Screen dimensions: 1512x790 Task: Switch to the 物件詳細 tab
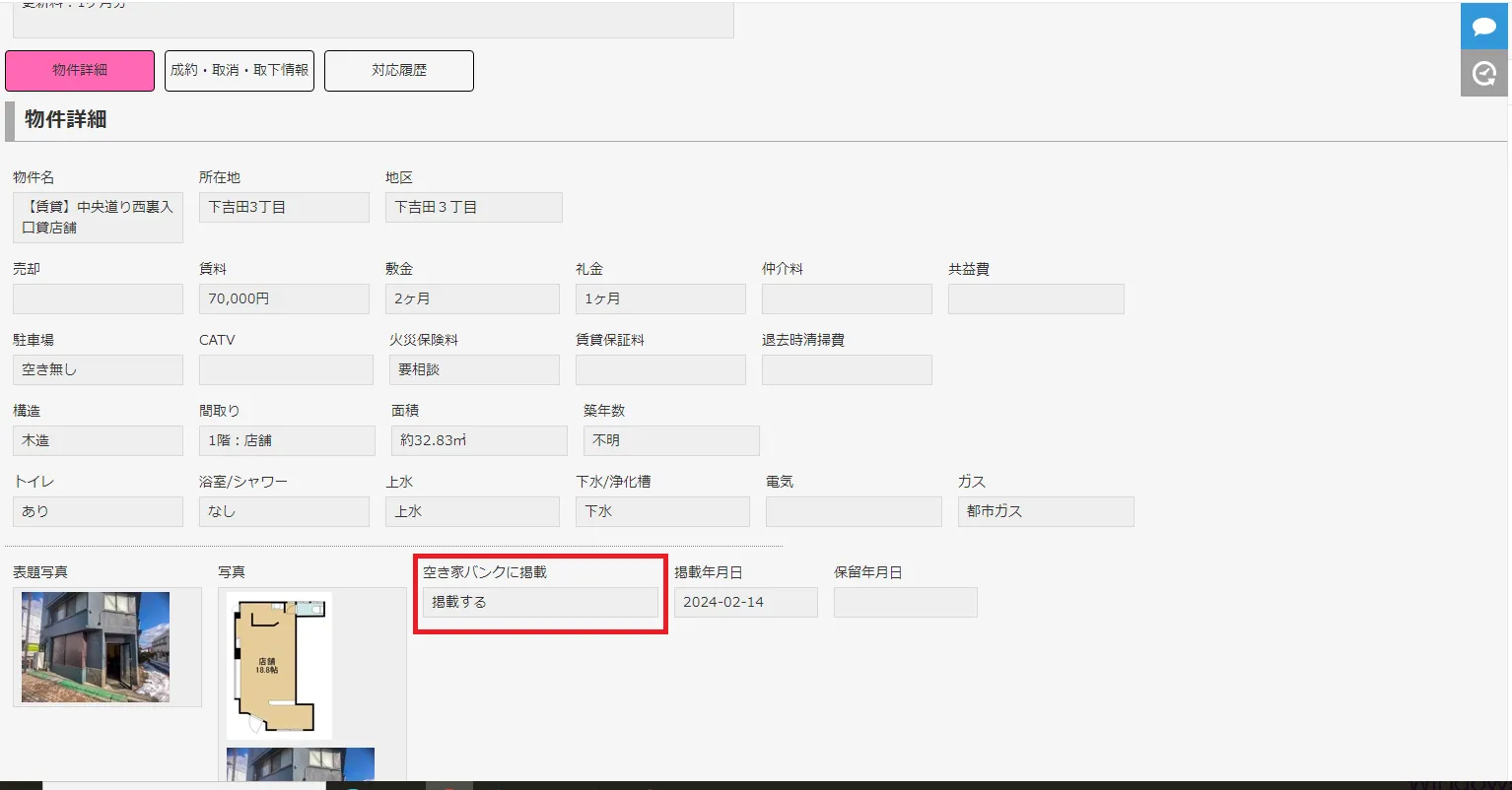pyautogui.click(x=80, y=71)
